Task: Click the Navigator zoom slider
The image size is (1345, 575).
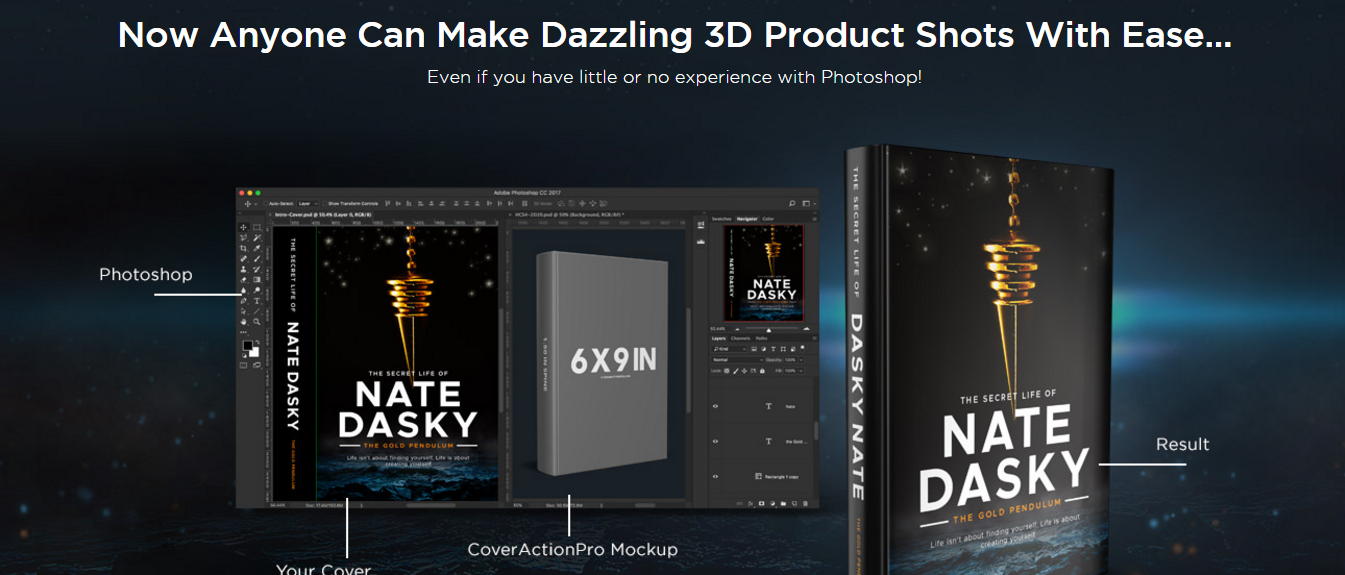Action: (771, 328)
